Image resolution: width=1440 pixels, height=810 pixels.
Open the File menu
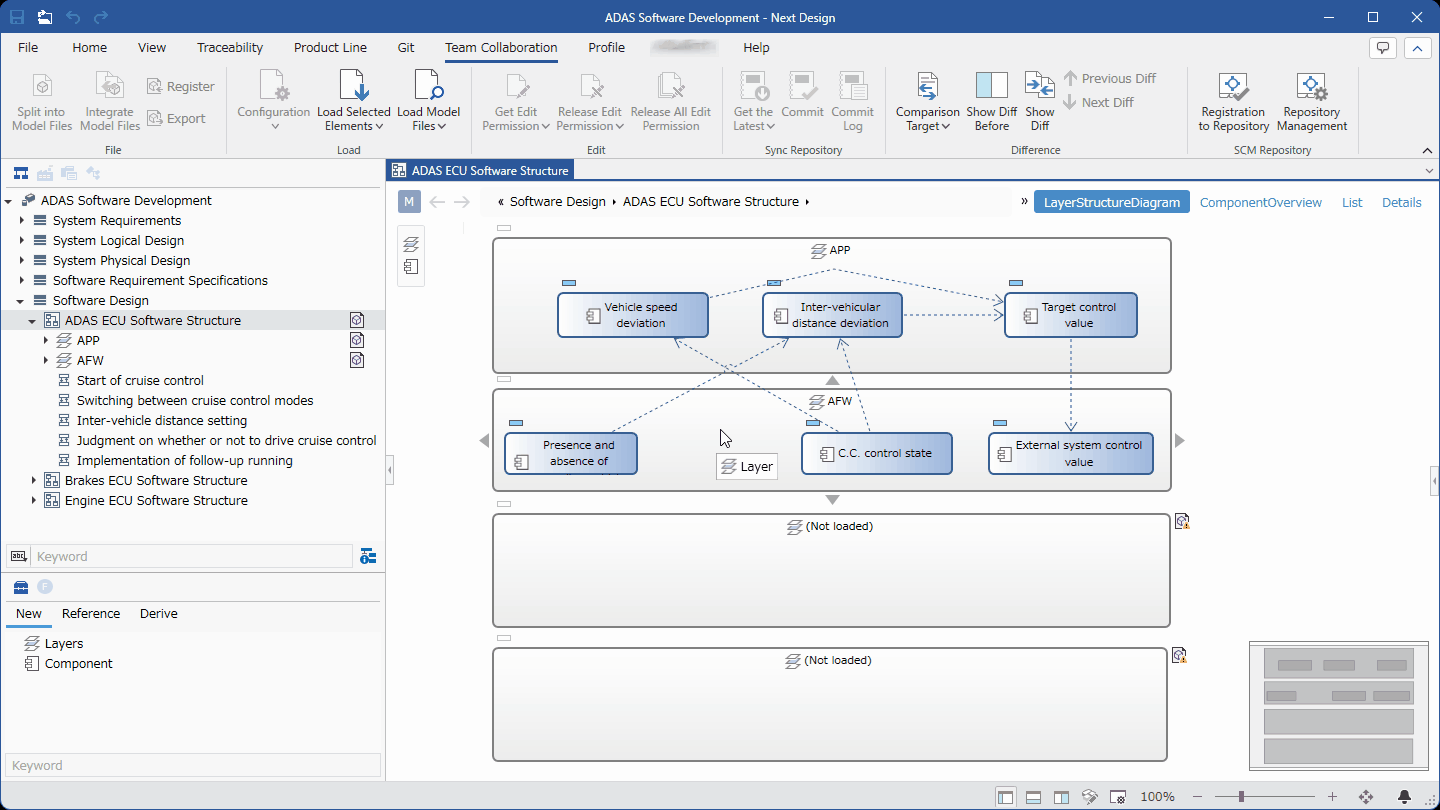click(x=28, y=47)
